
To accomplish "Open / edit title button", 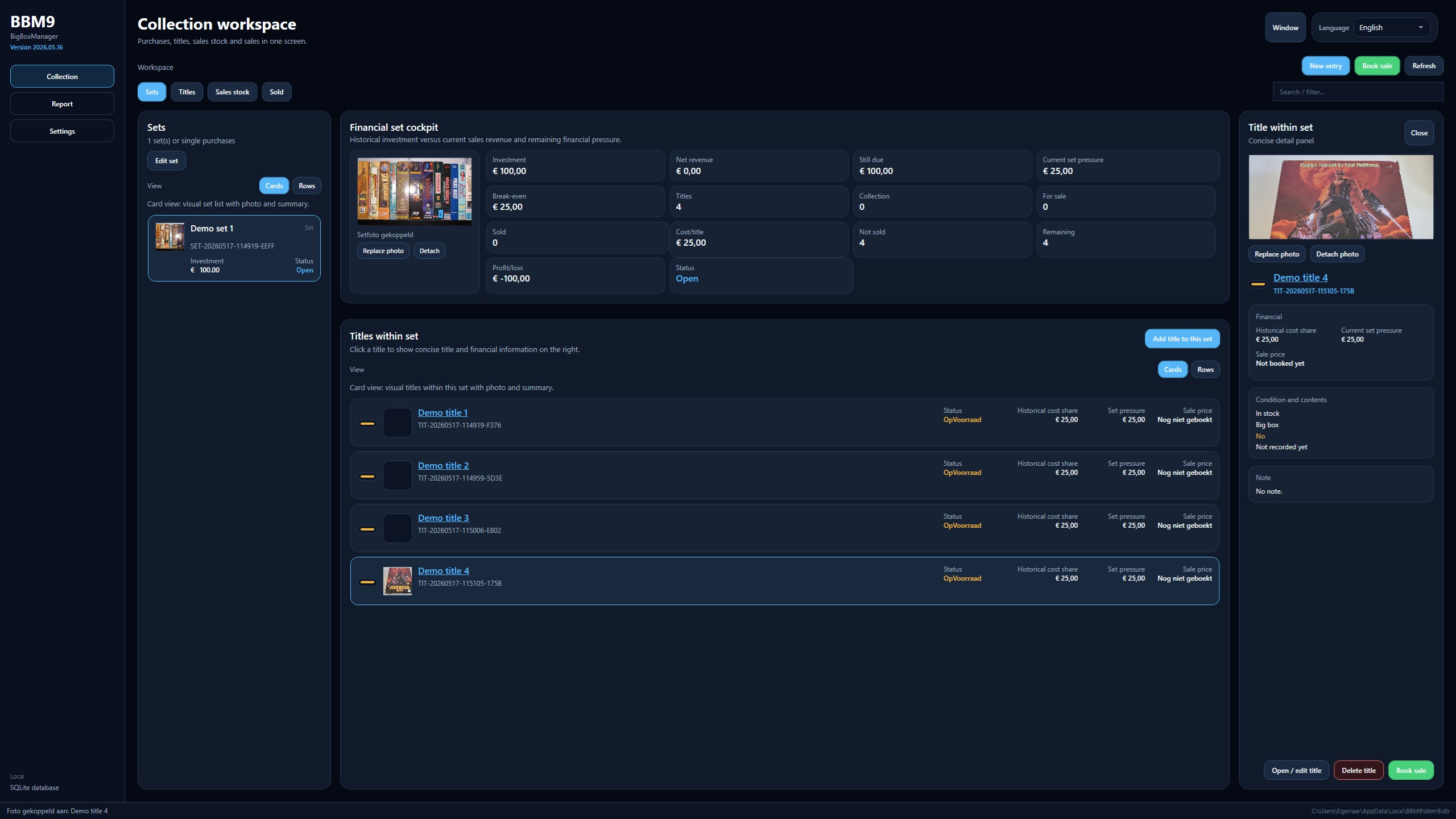I will click(1296, 771).
